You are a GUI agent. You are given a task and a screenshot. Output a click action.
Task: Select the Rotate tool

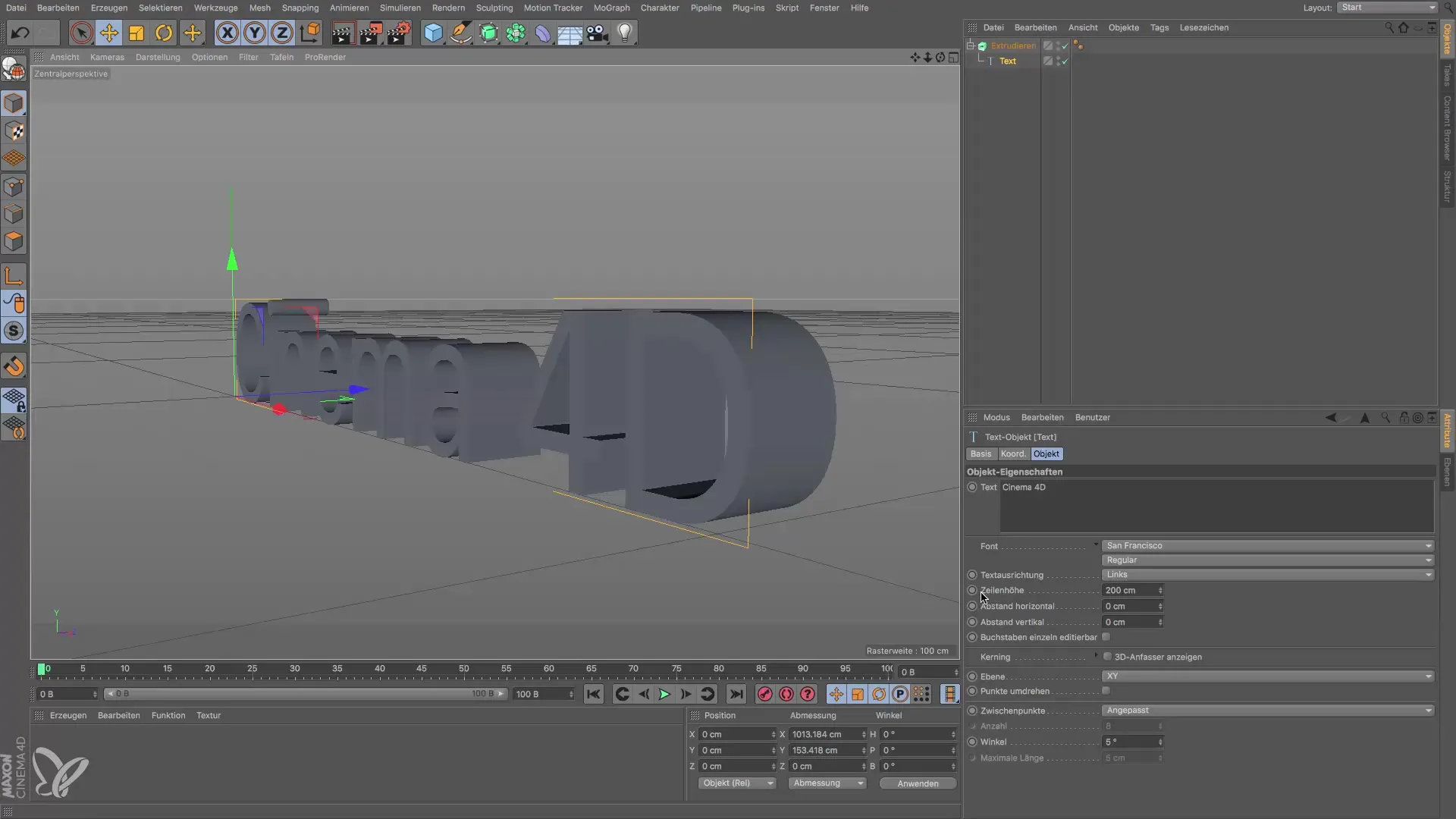pyautogui.click(x=164, y=33)
